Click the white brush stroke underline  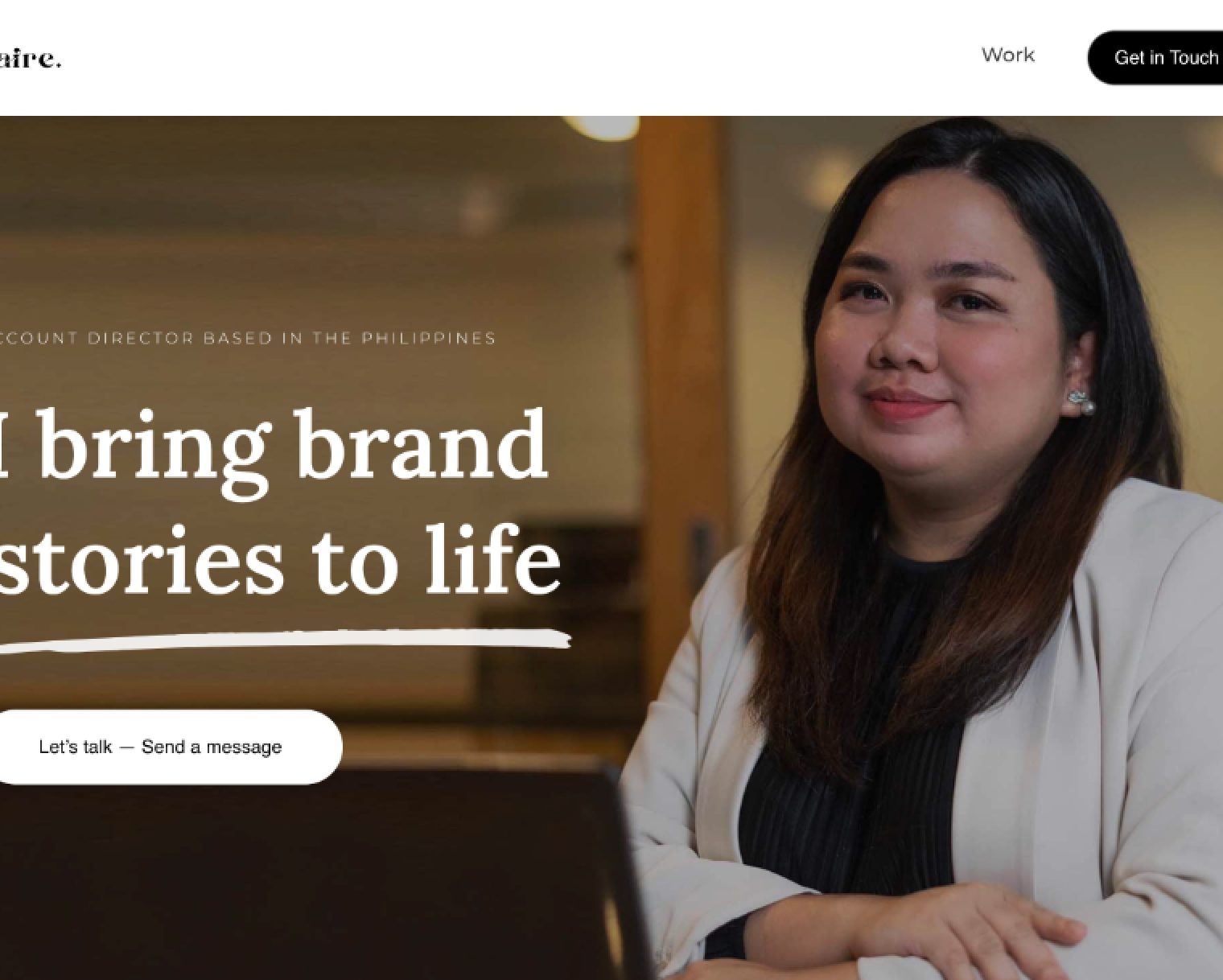point(285,640)
